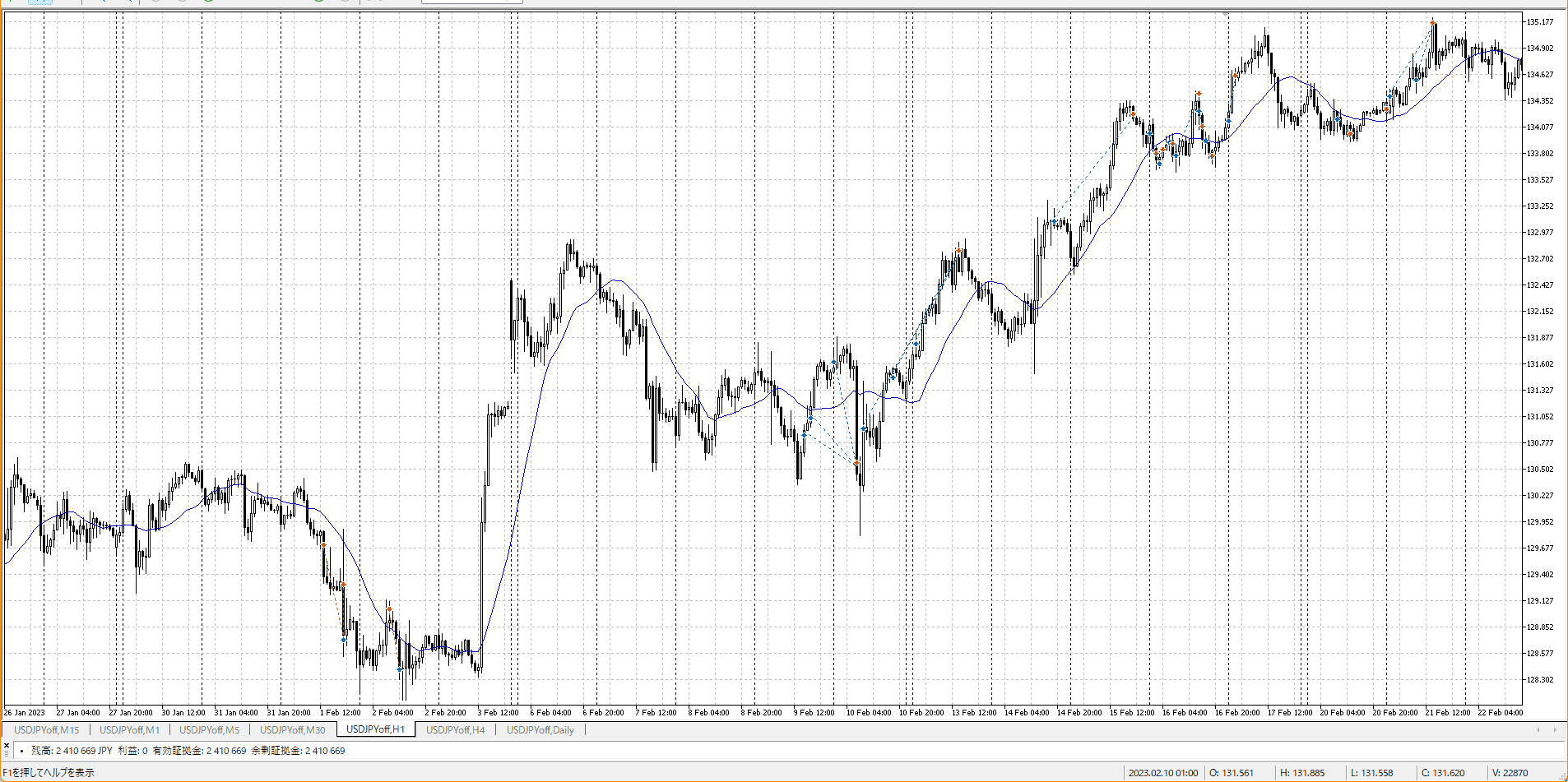The height and width of the screenshot is (782, 1568).
Task: Open the USDJPYoff,M1 chart tab
Action: pos(129,729)
